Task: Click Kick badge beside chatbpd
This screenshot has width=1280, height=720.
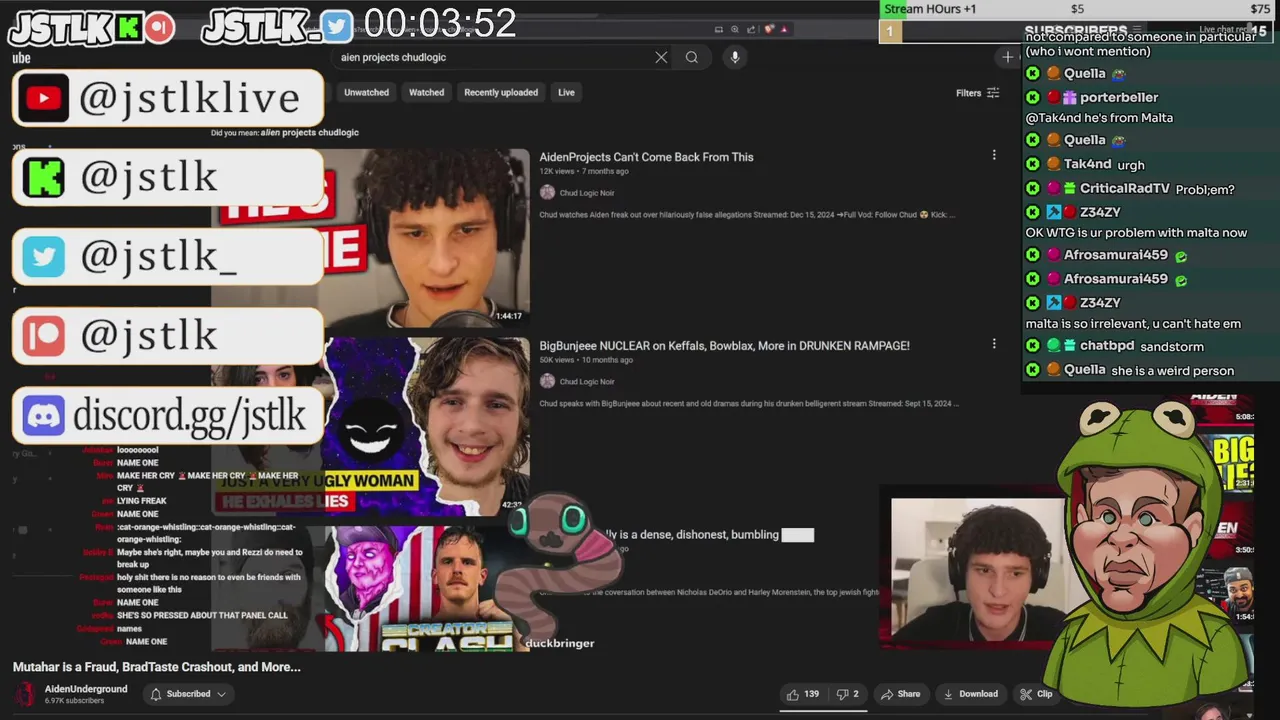Action: pos(1033,346)
